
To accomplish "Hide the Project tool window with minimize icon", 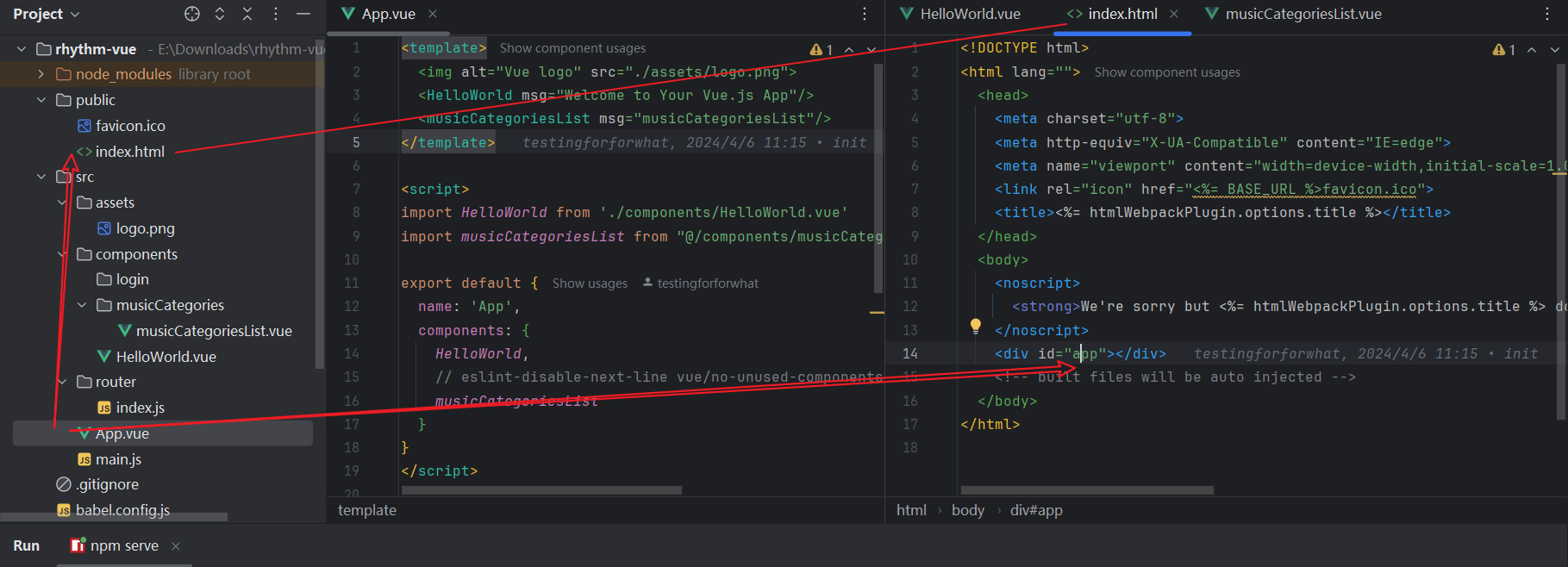I will (x=303, y=14).
